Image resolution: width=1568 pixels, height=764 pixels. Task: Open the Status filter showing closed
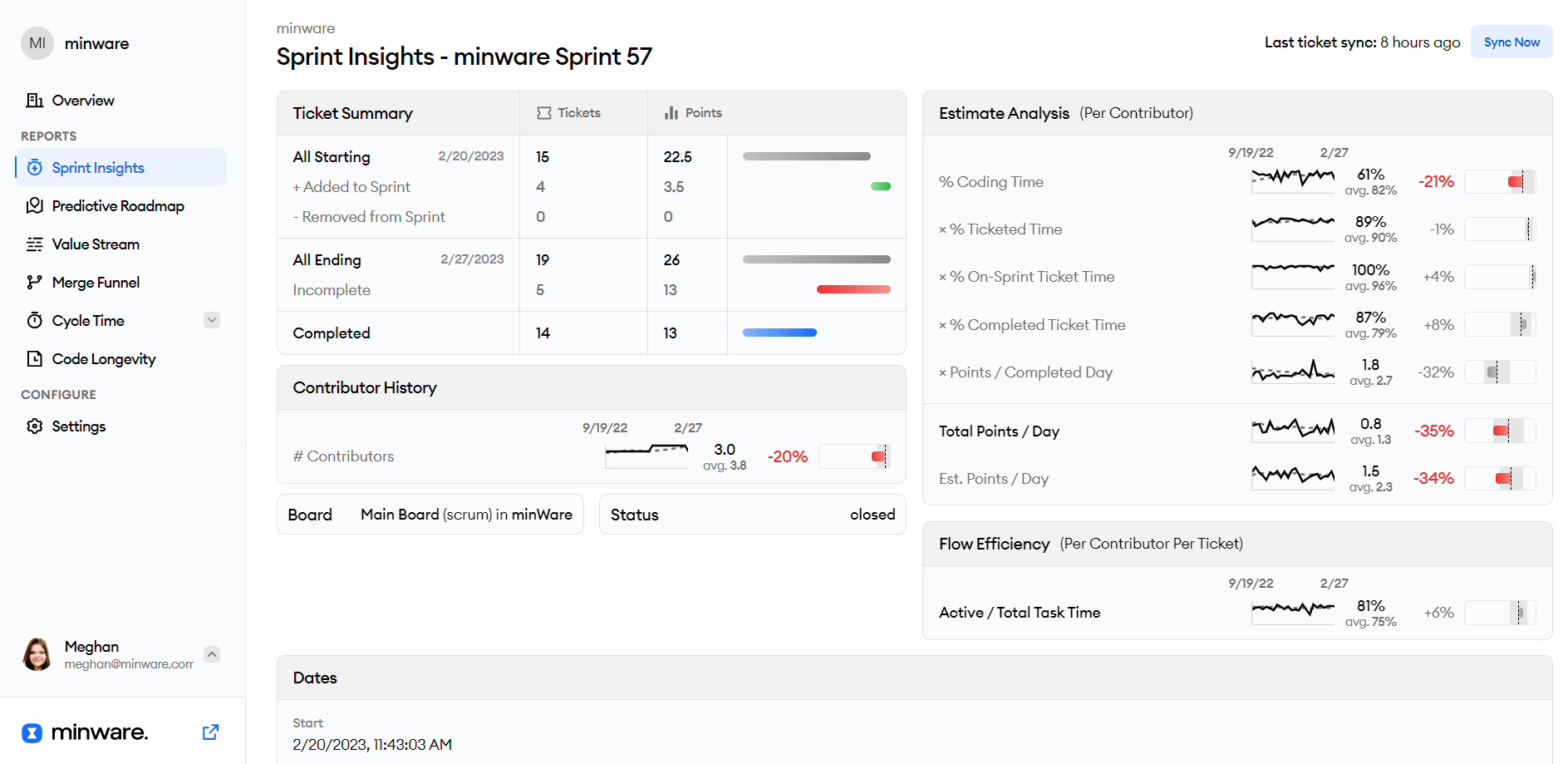point(751,514)
